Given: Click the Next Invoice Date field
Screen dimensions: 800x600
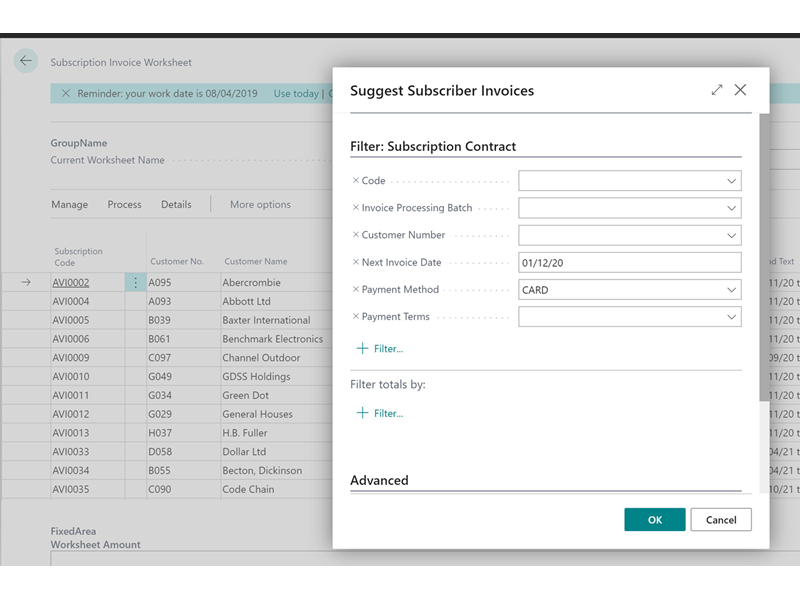Looking at the screenshot, I should click(x=629, y=262).
